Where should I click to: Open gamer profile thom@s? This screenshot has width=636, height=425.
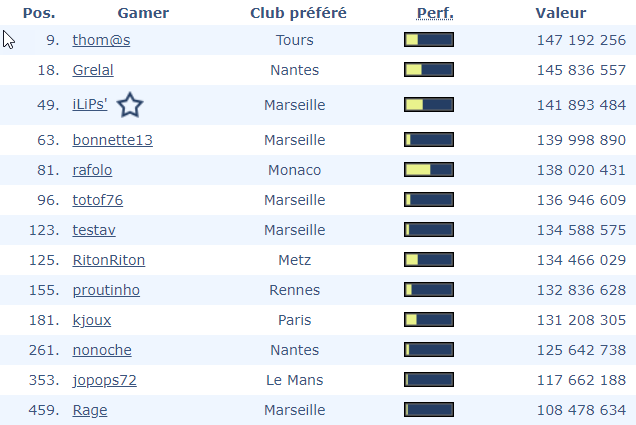tap(101, 40)
